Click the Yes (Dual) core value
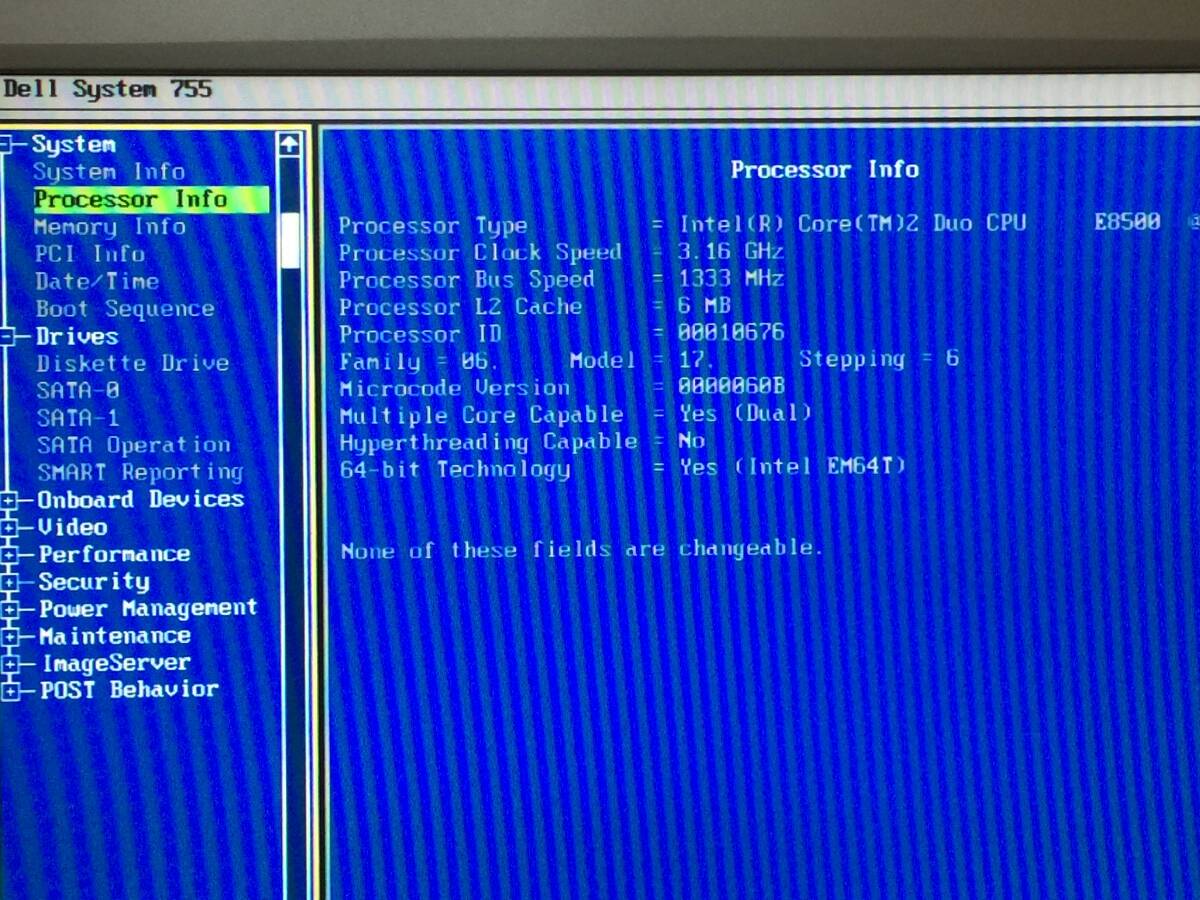The image size is (1200, 900). (745, 414)
